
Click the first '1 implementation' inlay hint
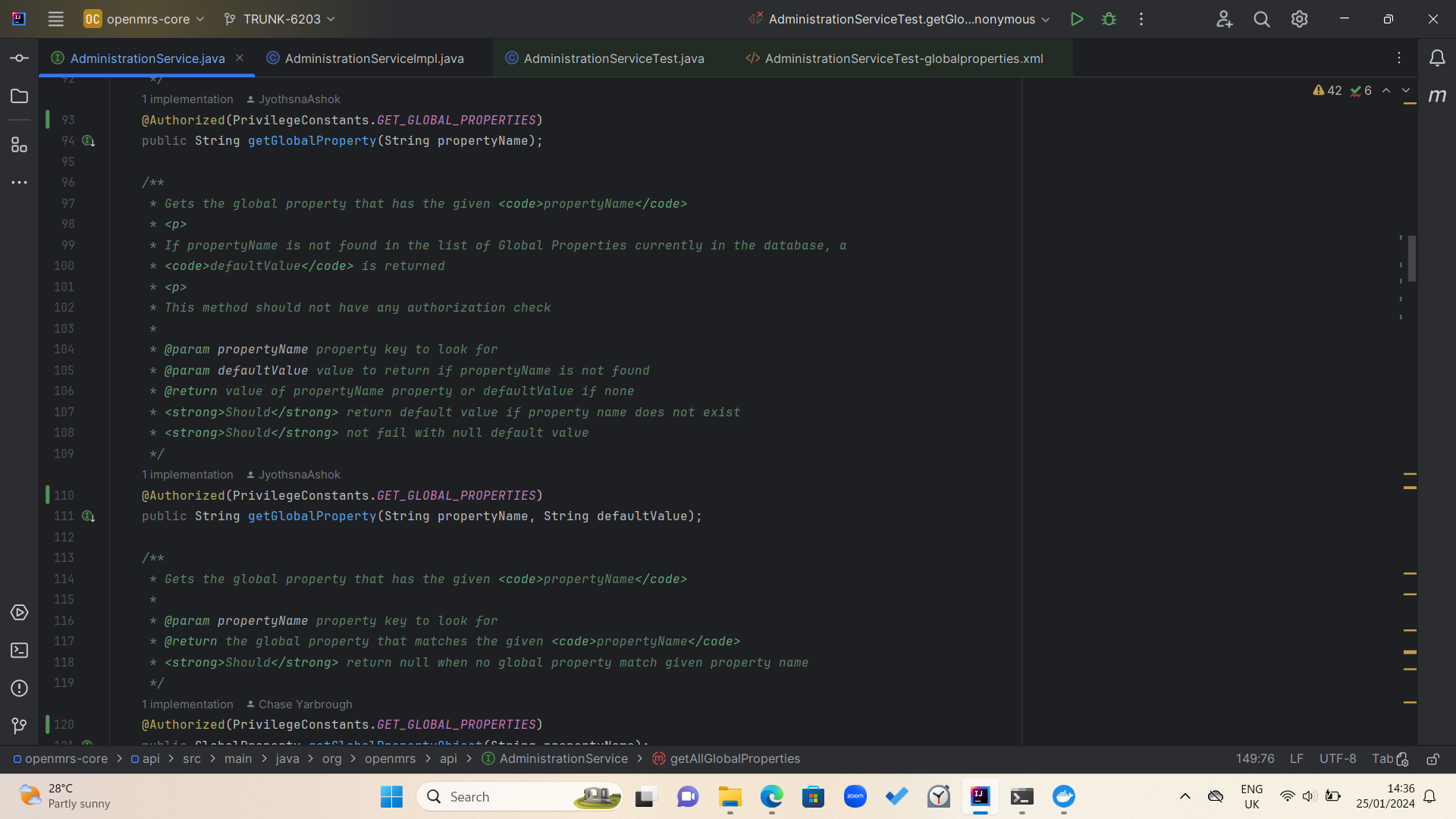pyautogui.click(x=187, y=99)
